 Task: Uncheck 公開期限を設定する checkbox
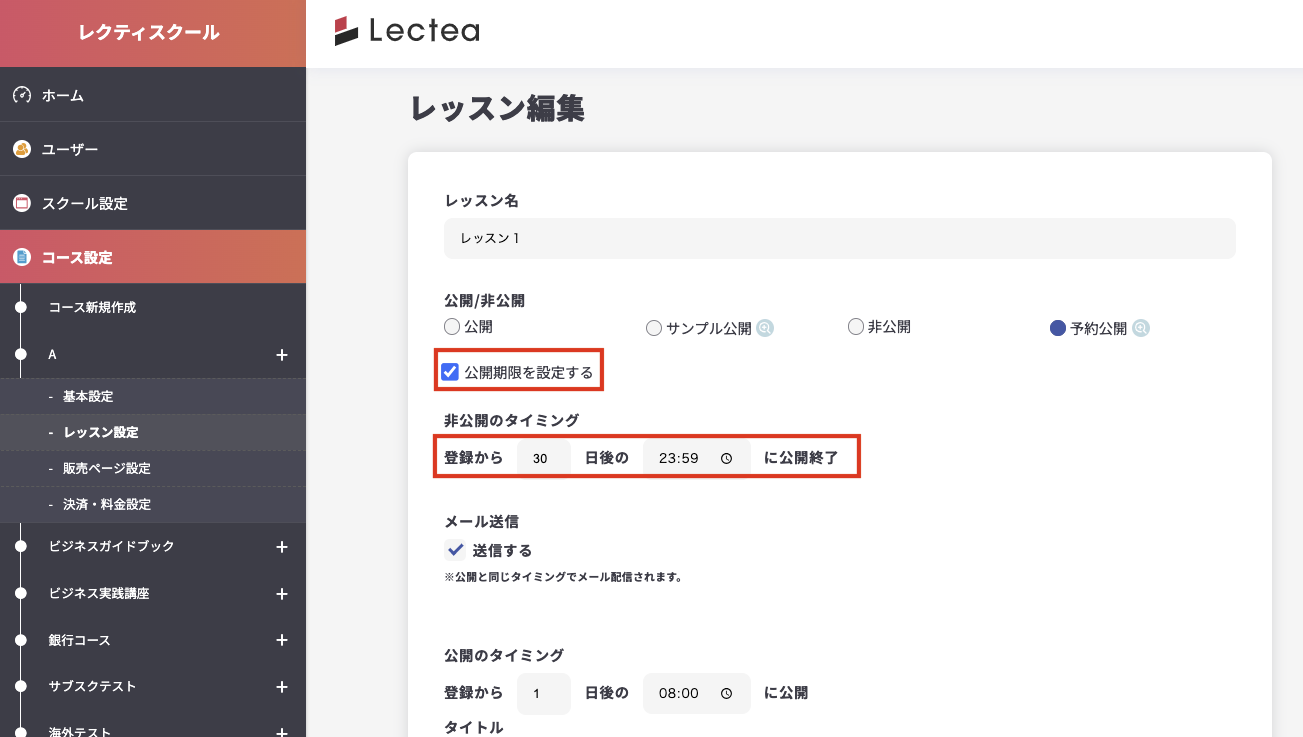(x=450, y=372)
